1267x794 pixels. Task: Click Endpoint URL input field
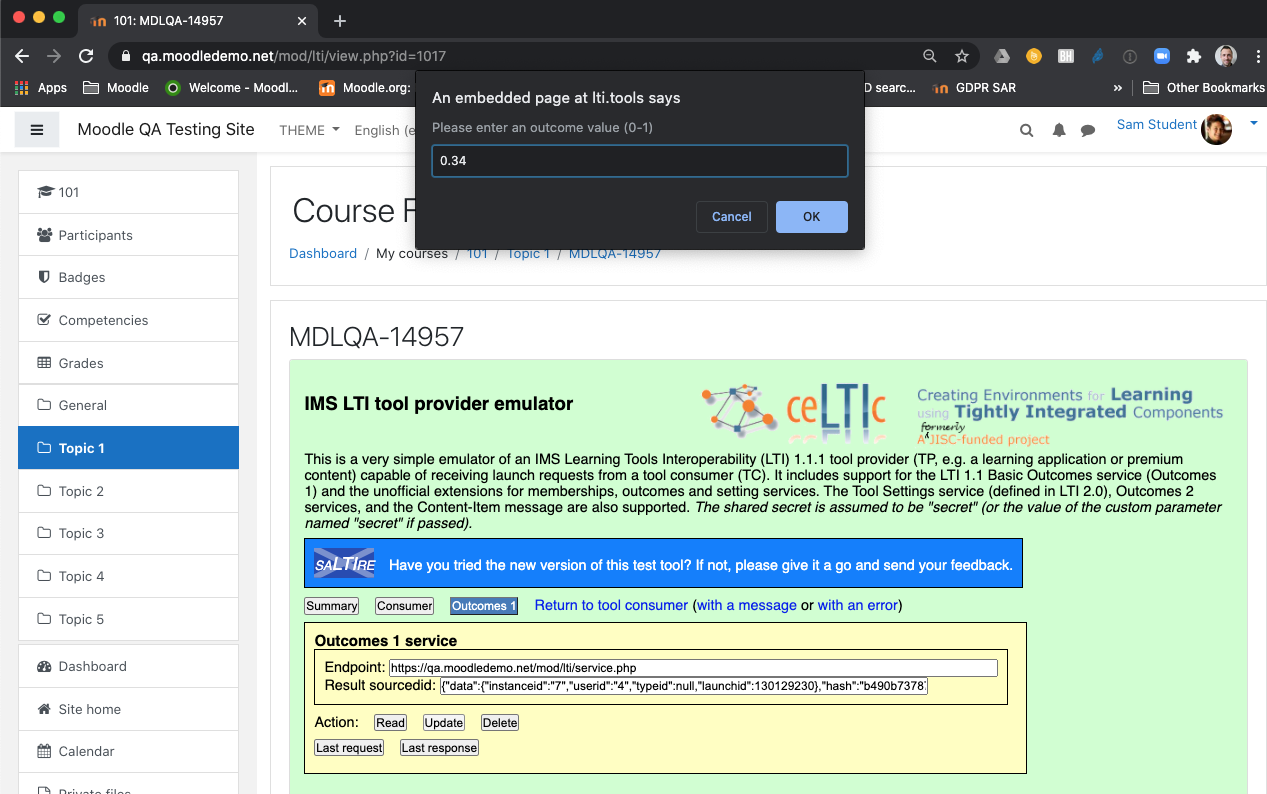(693, 668)
